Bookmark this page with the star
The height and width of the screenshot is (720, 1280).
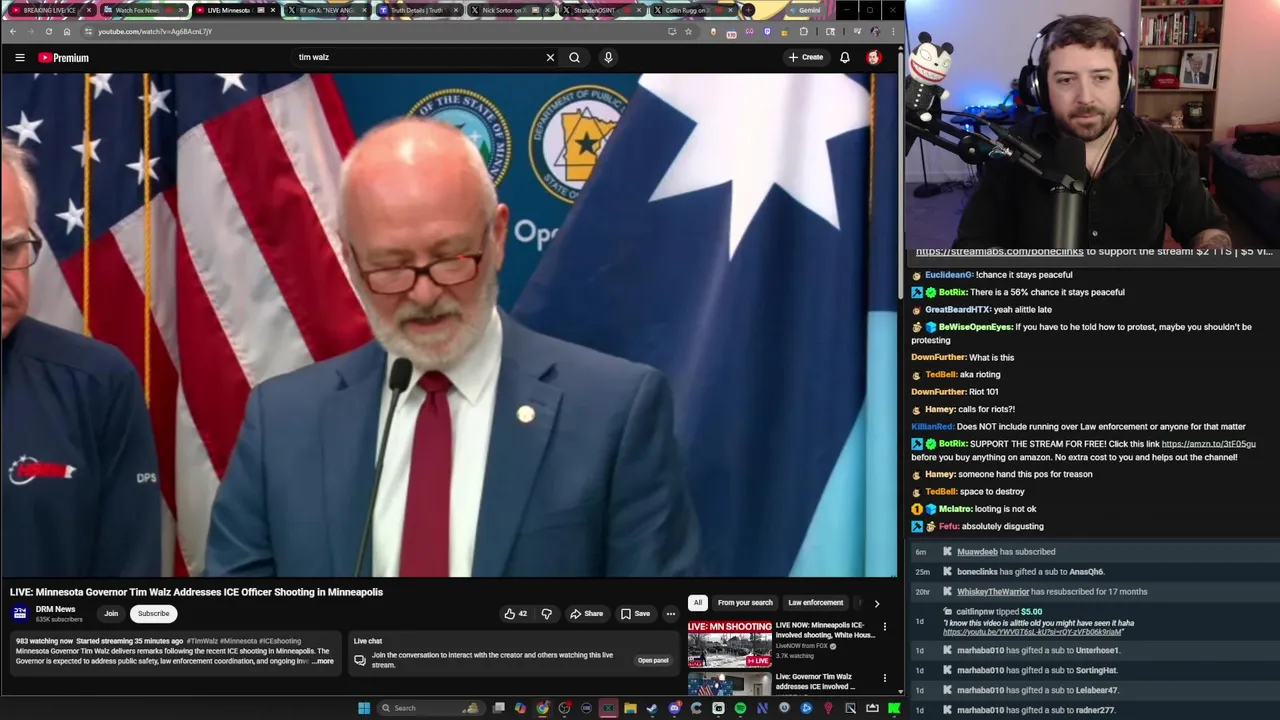pos(688,31)
